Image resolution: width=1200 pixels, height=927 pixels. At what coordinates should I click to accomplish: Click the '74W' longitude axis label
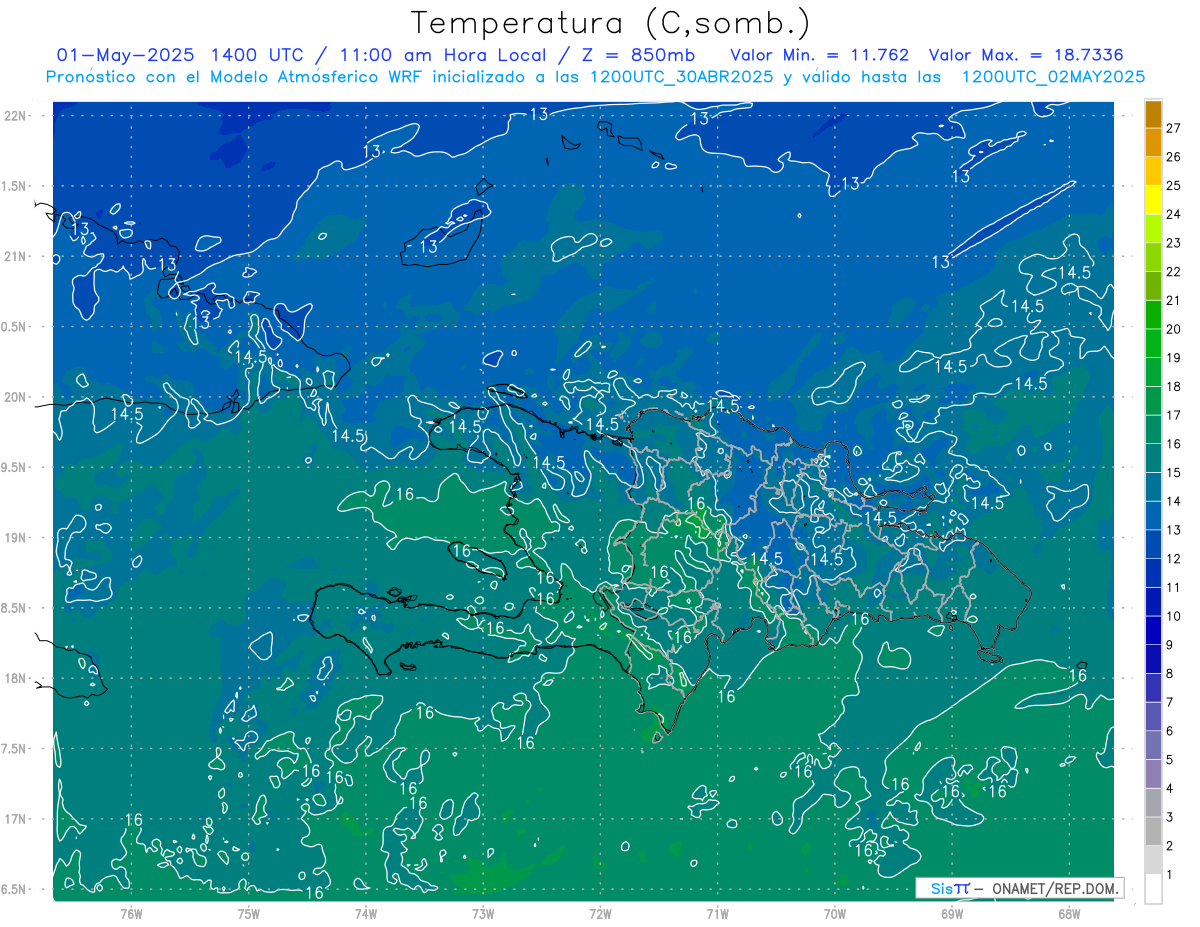(366, 914)
